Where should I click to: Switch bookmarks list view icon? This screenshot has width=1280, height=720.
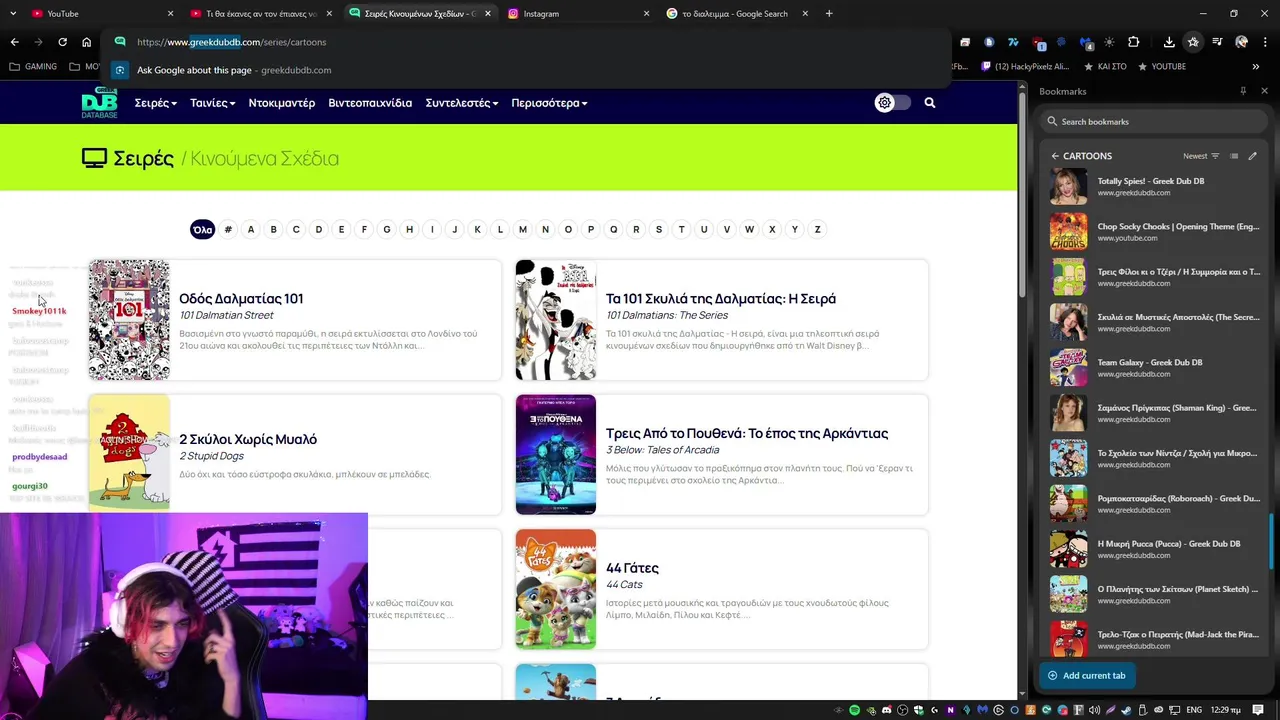click(x=1234, y=156)
